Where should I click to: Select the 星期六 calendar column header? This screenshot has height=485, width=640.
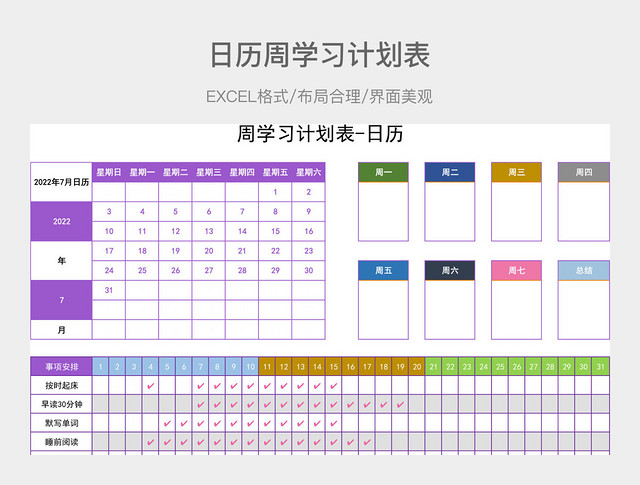point(309,172)
